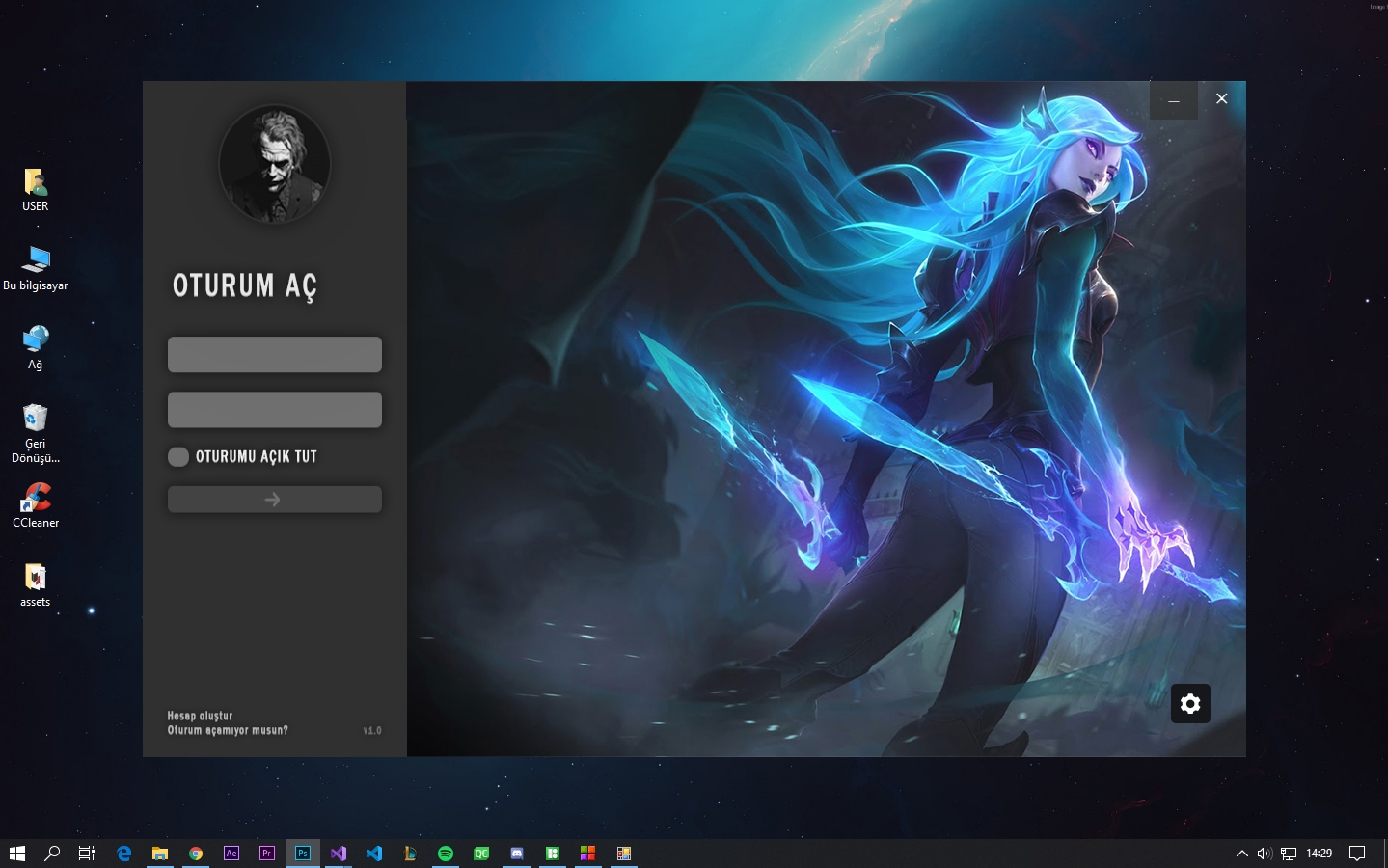Expand the system tray hidden icons
The height and width of the screenshot is (868, 1388).
pos(1242,854)
